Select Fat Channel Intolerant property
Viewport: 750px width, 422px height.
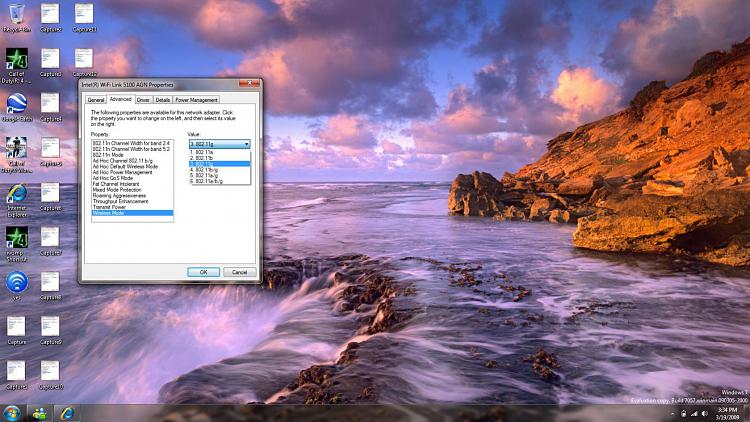point(132,184)
